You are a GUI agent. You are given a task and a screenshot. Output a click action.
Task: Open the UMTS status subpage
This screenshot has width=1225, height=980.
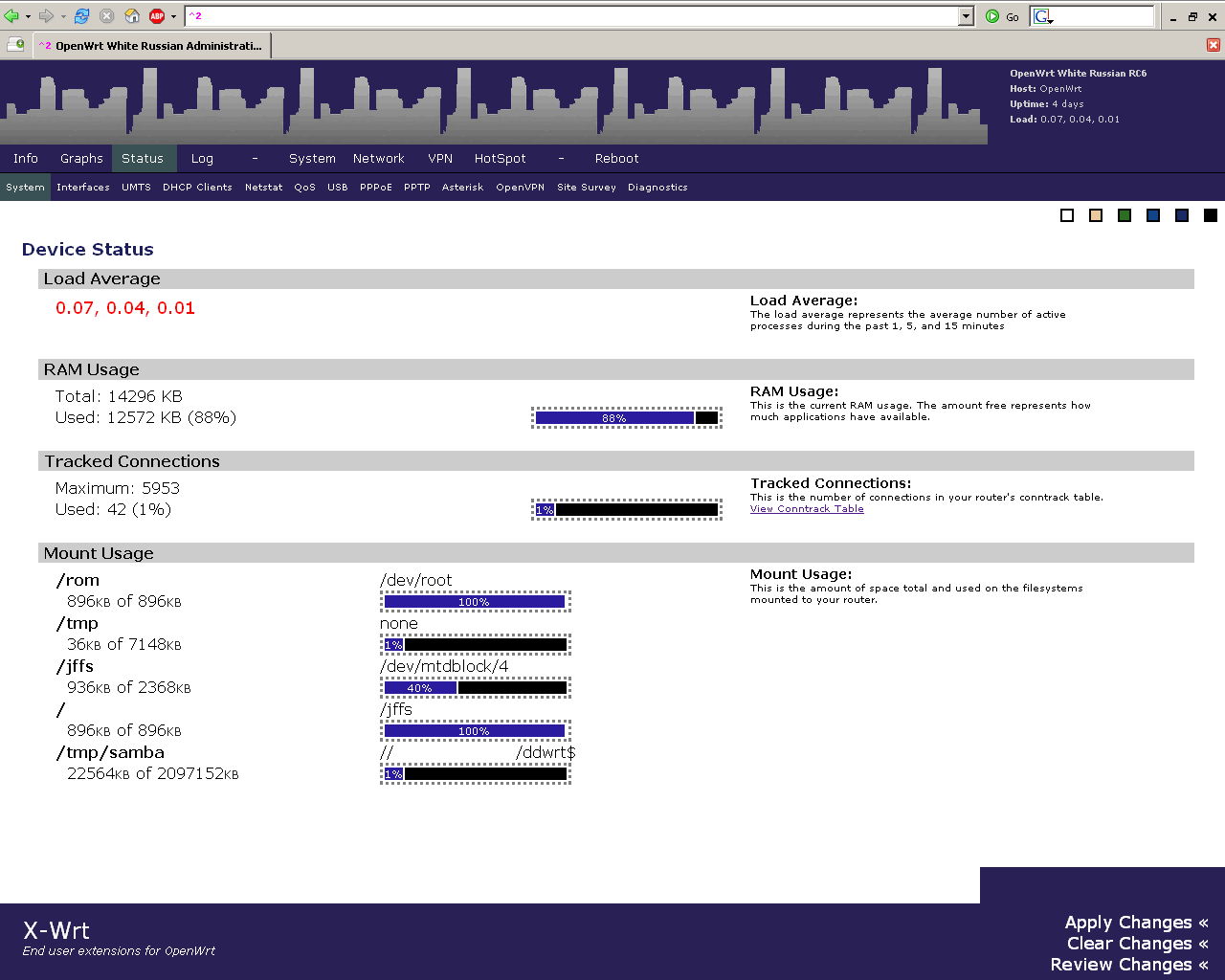tap(136, 188)
